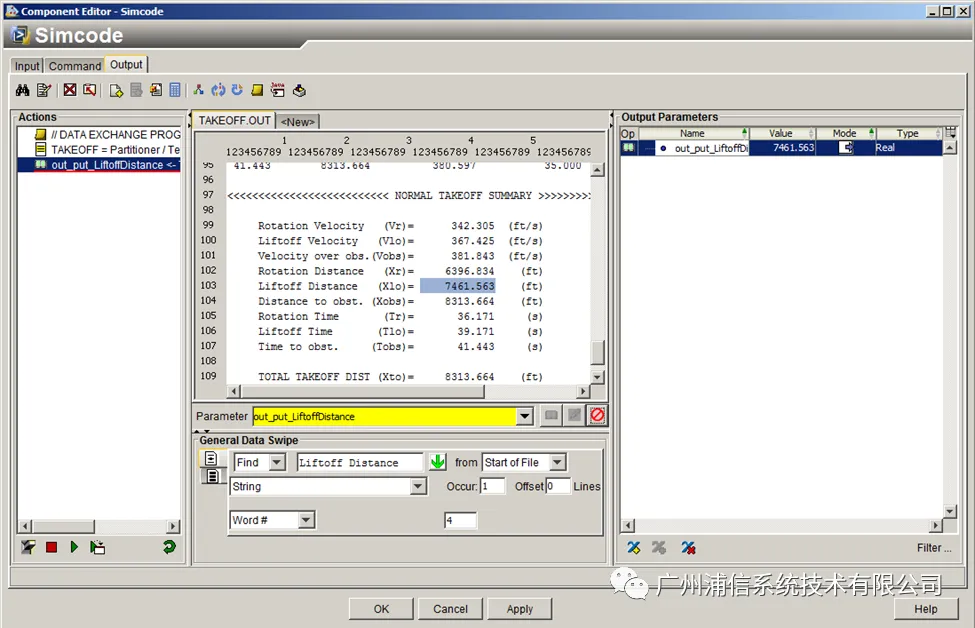
Task: Click the binoculars find icon in the toolbar
Action: (22, 90)
